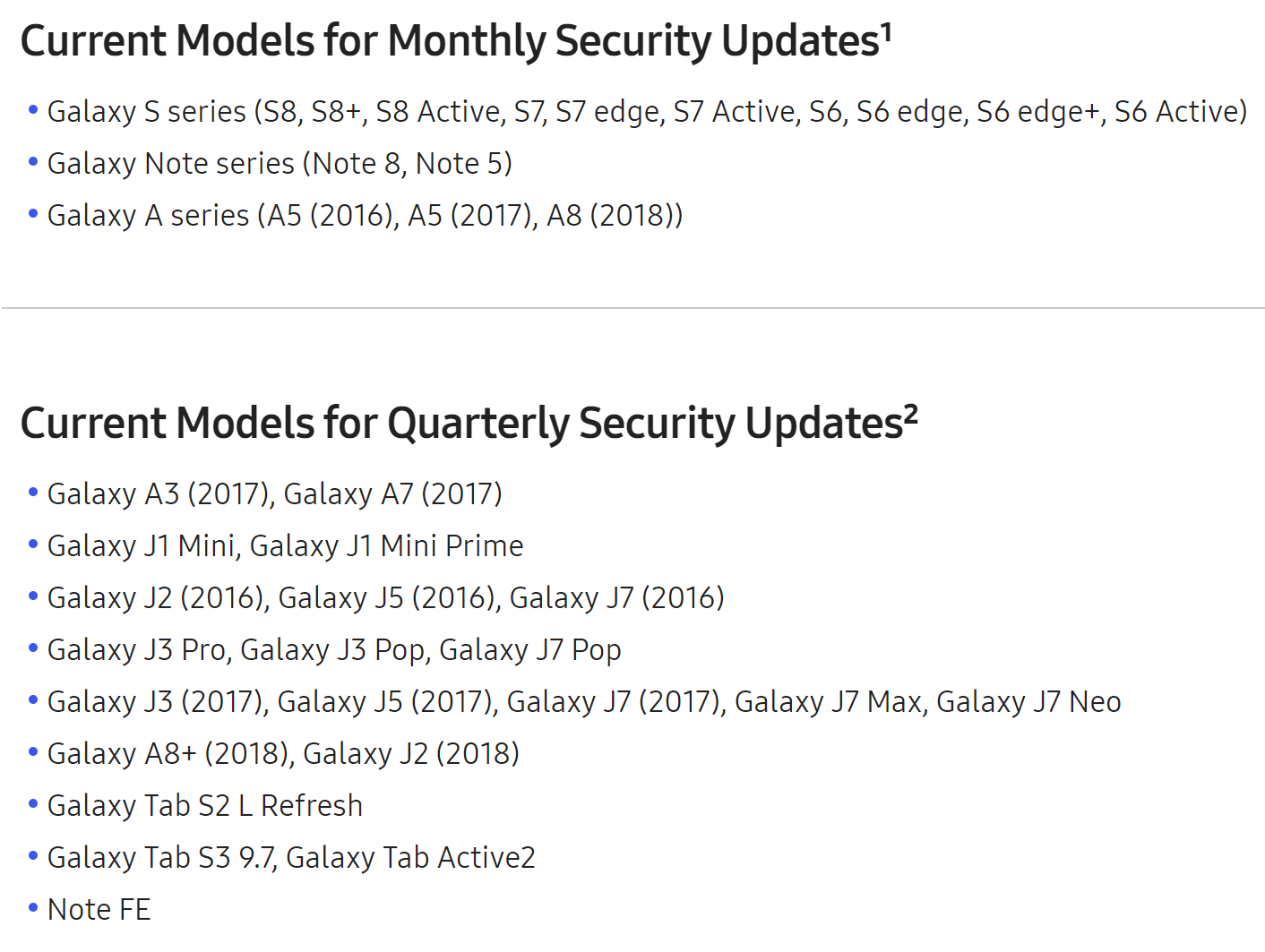Click the footnote 2 superscript in the Quarterly heading
The width and height of the screenshot is (1265, 952).
pyautogui.click(x=911, y=414)
